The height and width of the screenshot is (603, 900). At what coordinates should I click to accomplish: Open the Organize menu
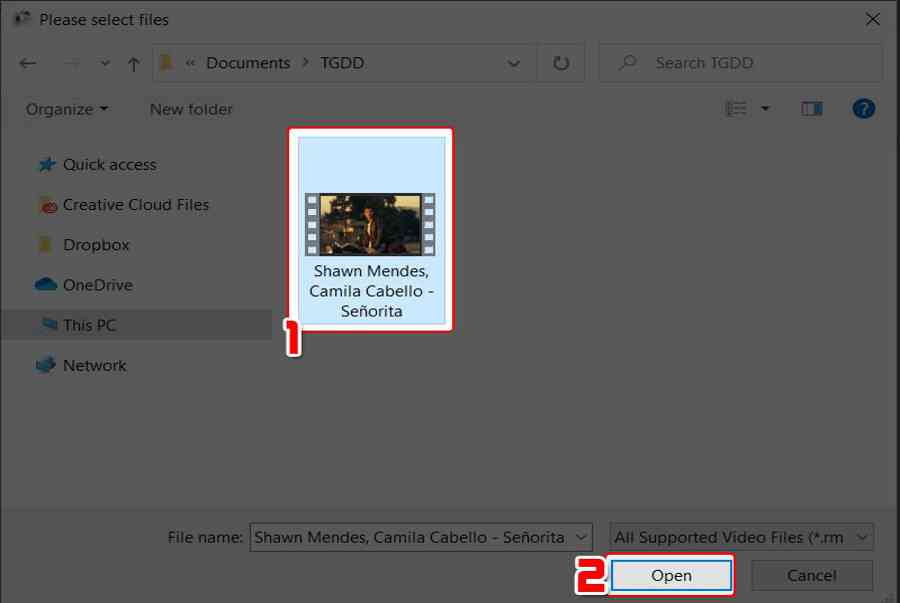tap(67, 109)
